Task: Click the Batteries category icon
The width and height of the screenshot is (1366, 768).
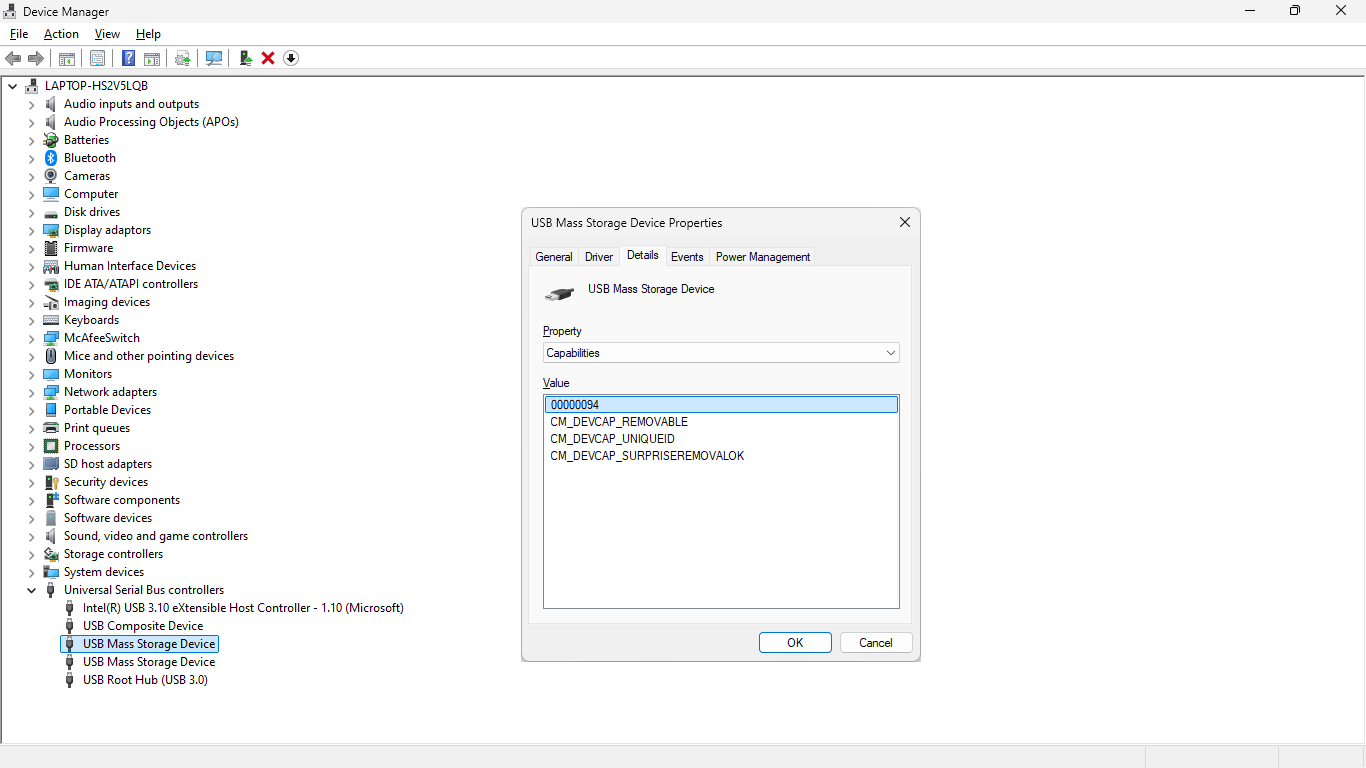Action: pyautogui.click(x=51, y=140)
